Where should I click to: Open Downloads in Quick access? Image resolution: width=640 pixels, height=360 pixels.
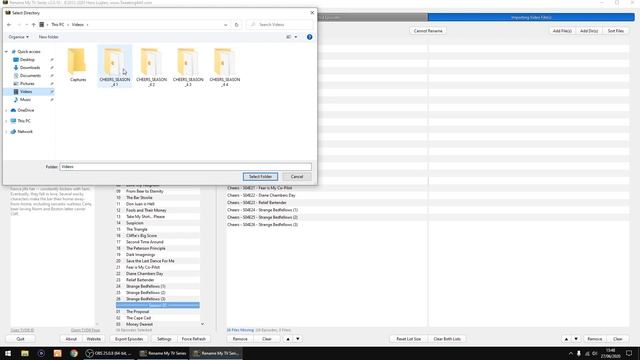pos(29,67)
